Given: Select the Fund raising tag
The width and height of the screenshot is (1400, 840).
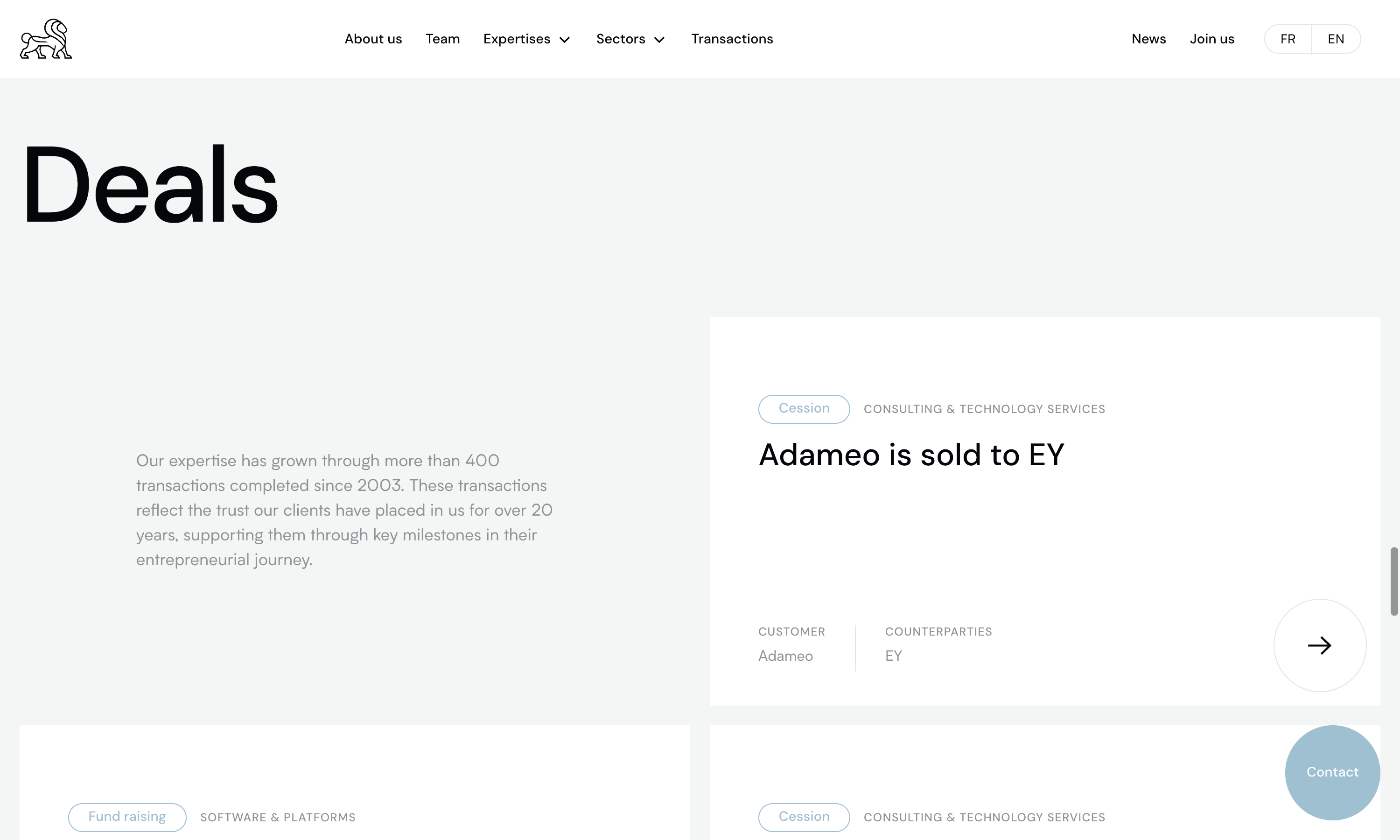Looking at the screenshot, I should [127, 817].
